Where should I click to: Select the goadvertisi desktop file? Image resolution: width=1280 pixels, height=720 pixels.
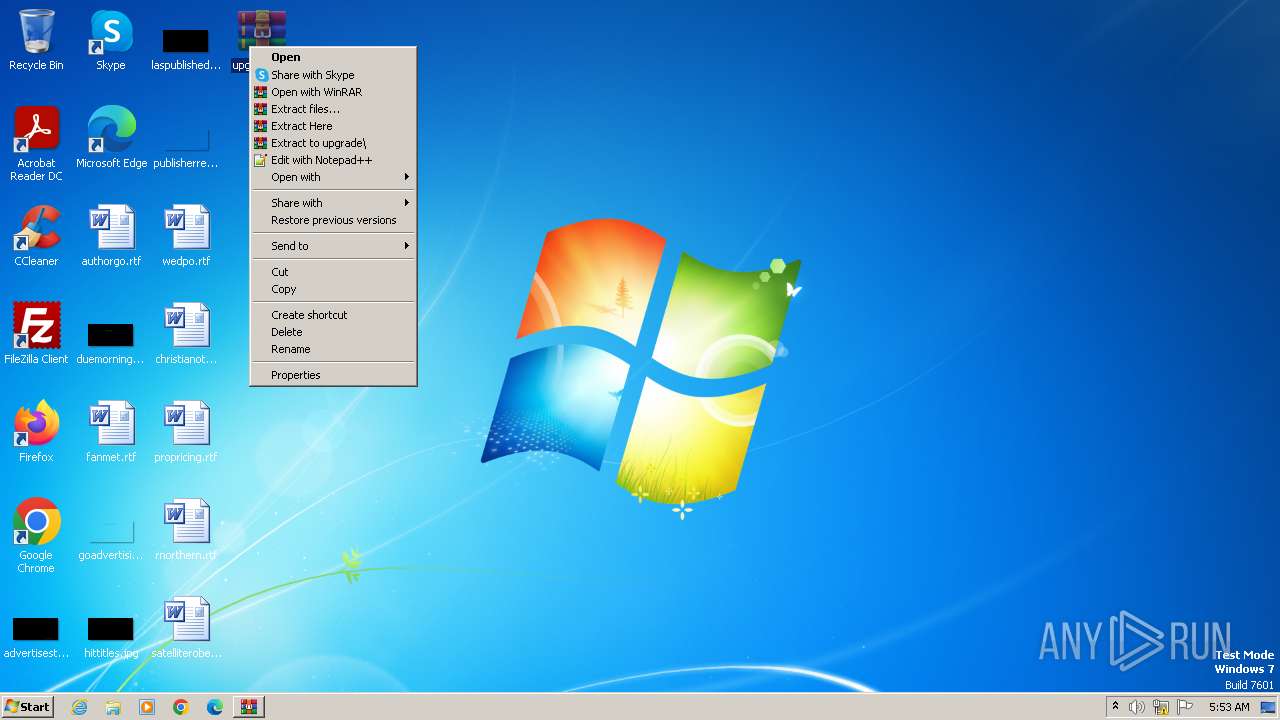pos(111,540)
